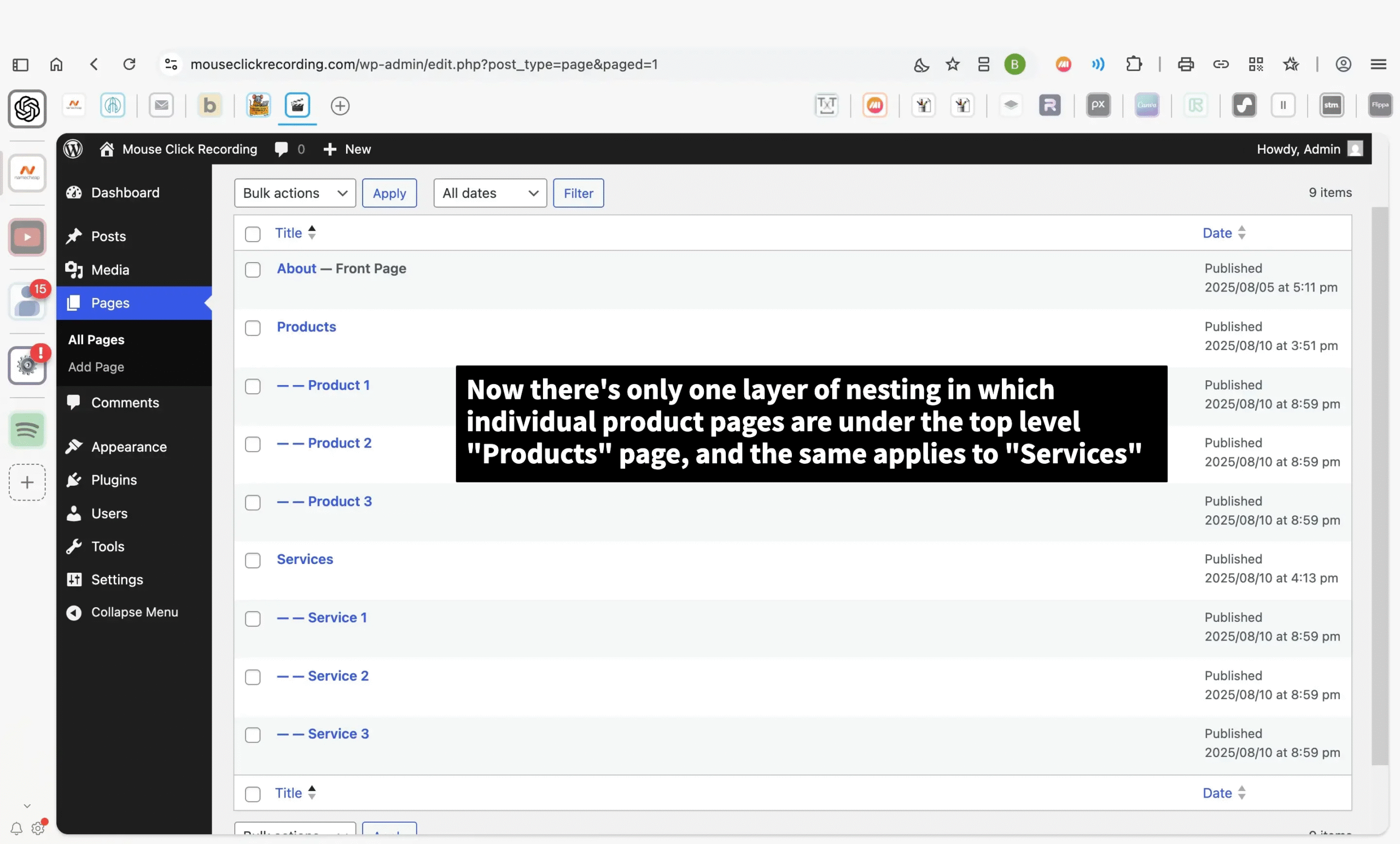Open the Plugins menu item
1400x844 pixels.
point(114,480)
